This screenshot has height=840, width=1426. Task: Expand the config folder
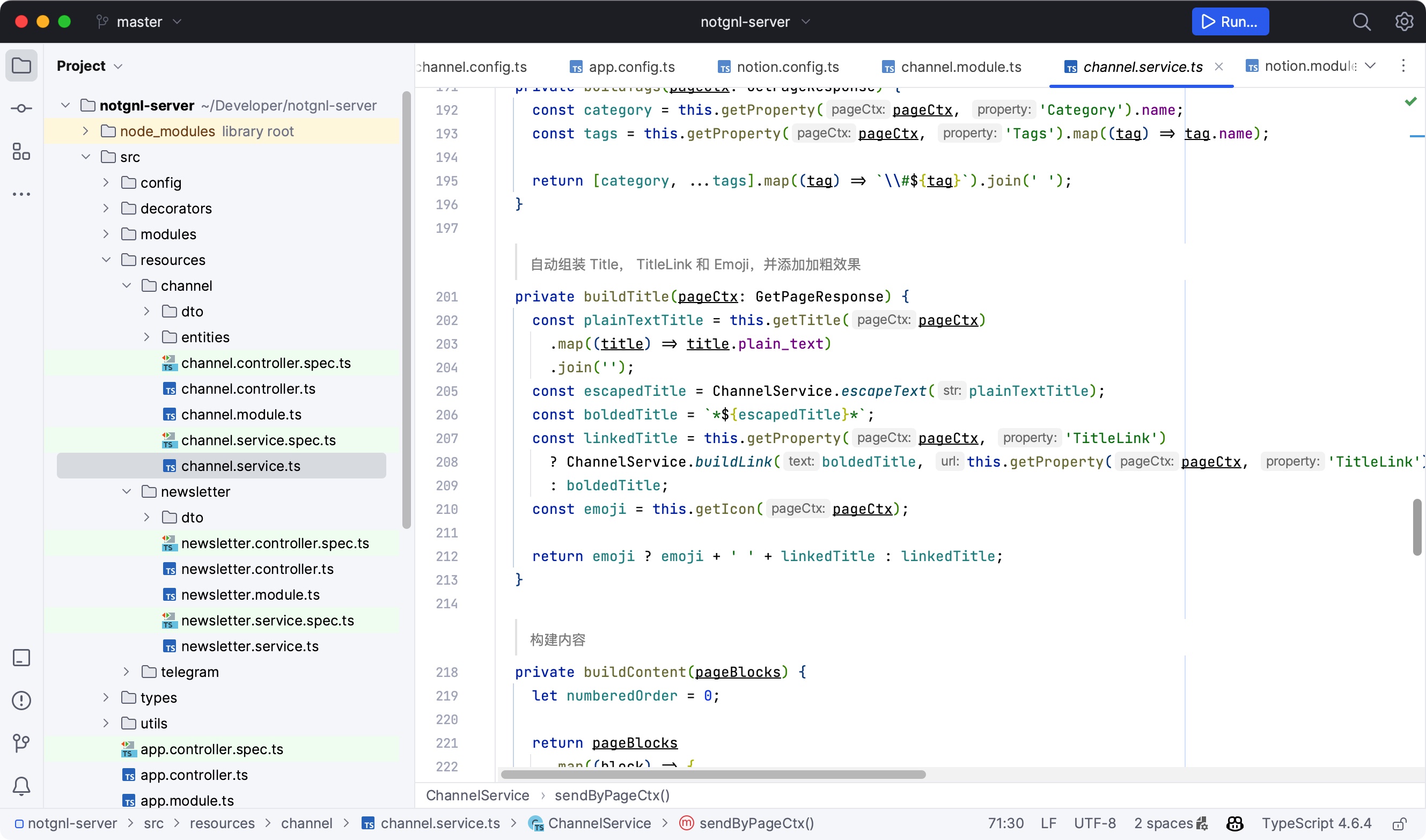click(106, 183)
